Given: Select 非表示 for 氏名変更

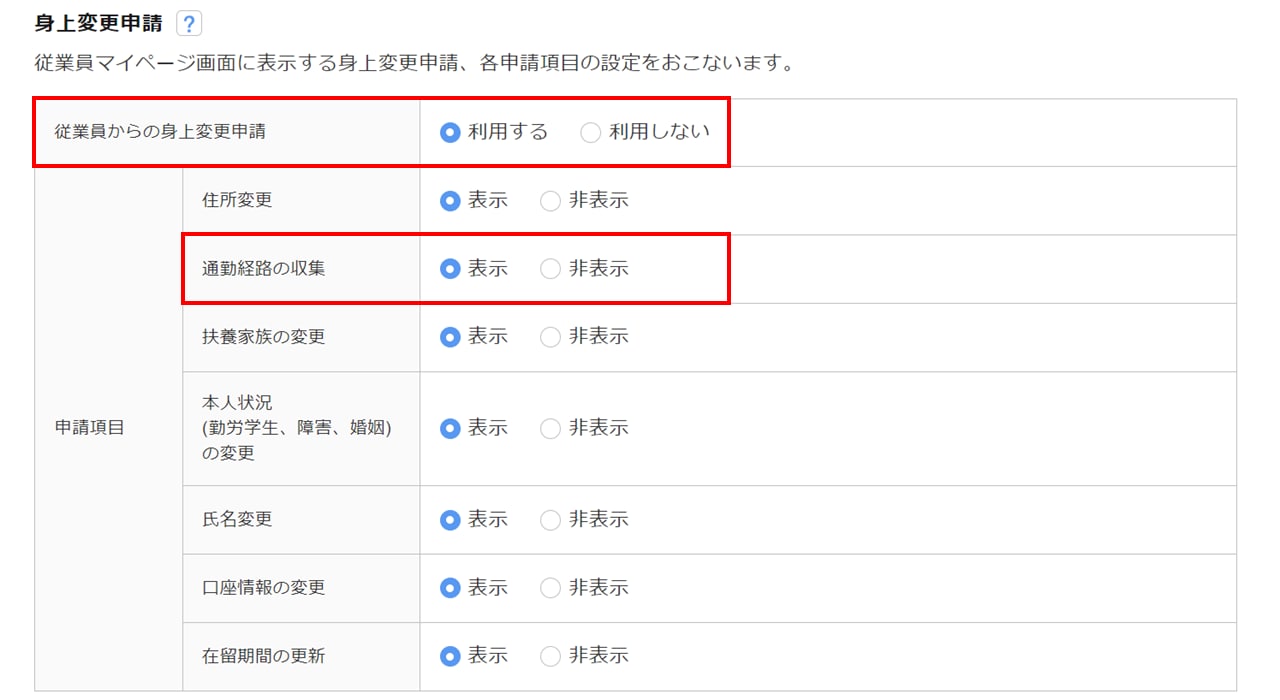Looking at the screenshot, I should [x=551, y=520].
